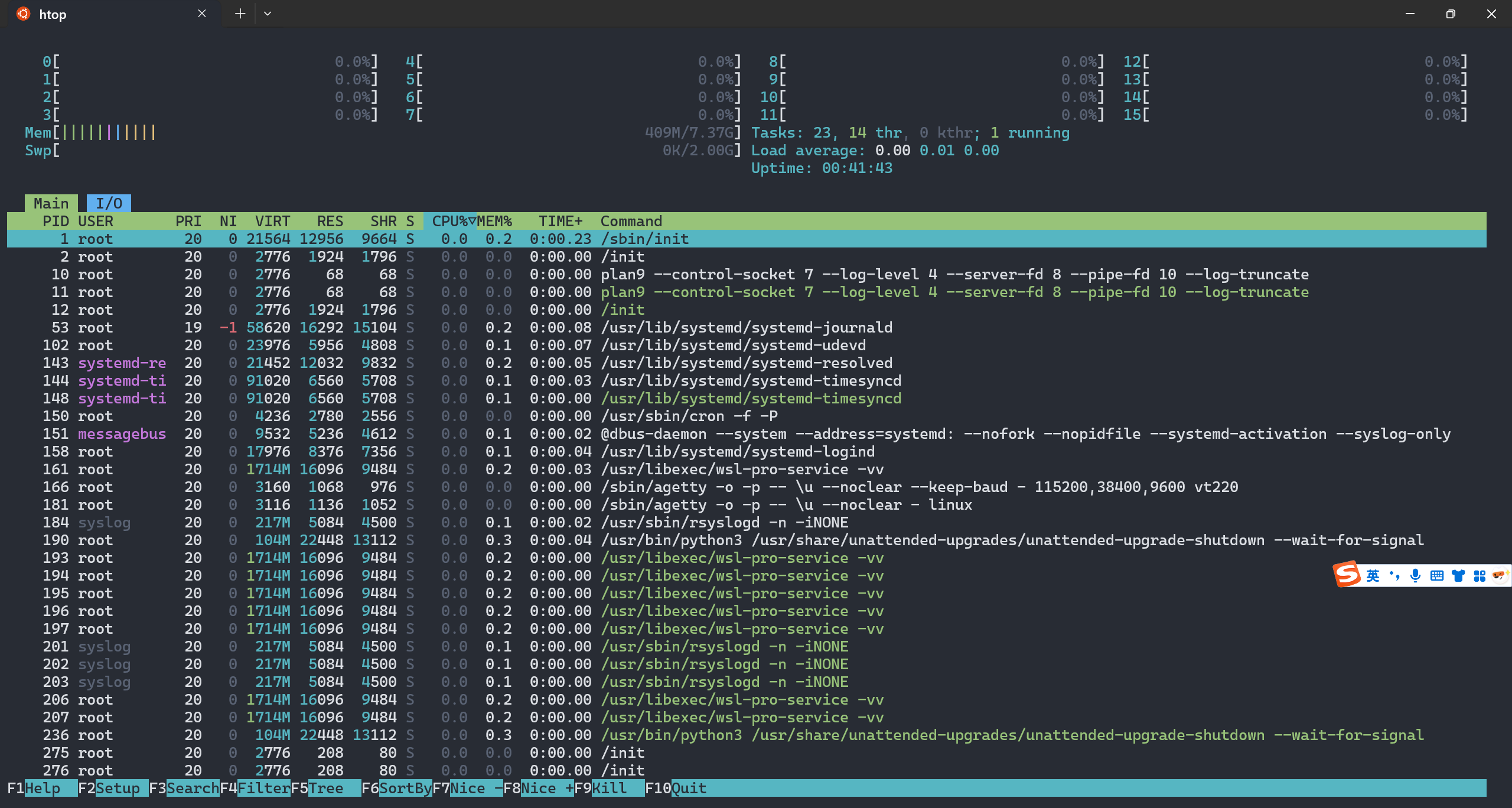This screenshot has height=808, width=1512.
Task: Select the PID 144 systemd-timesyncd row
Action: point(747,381)
